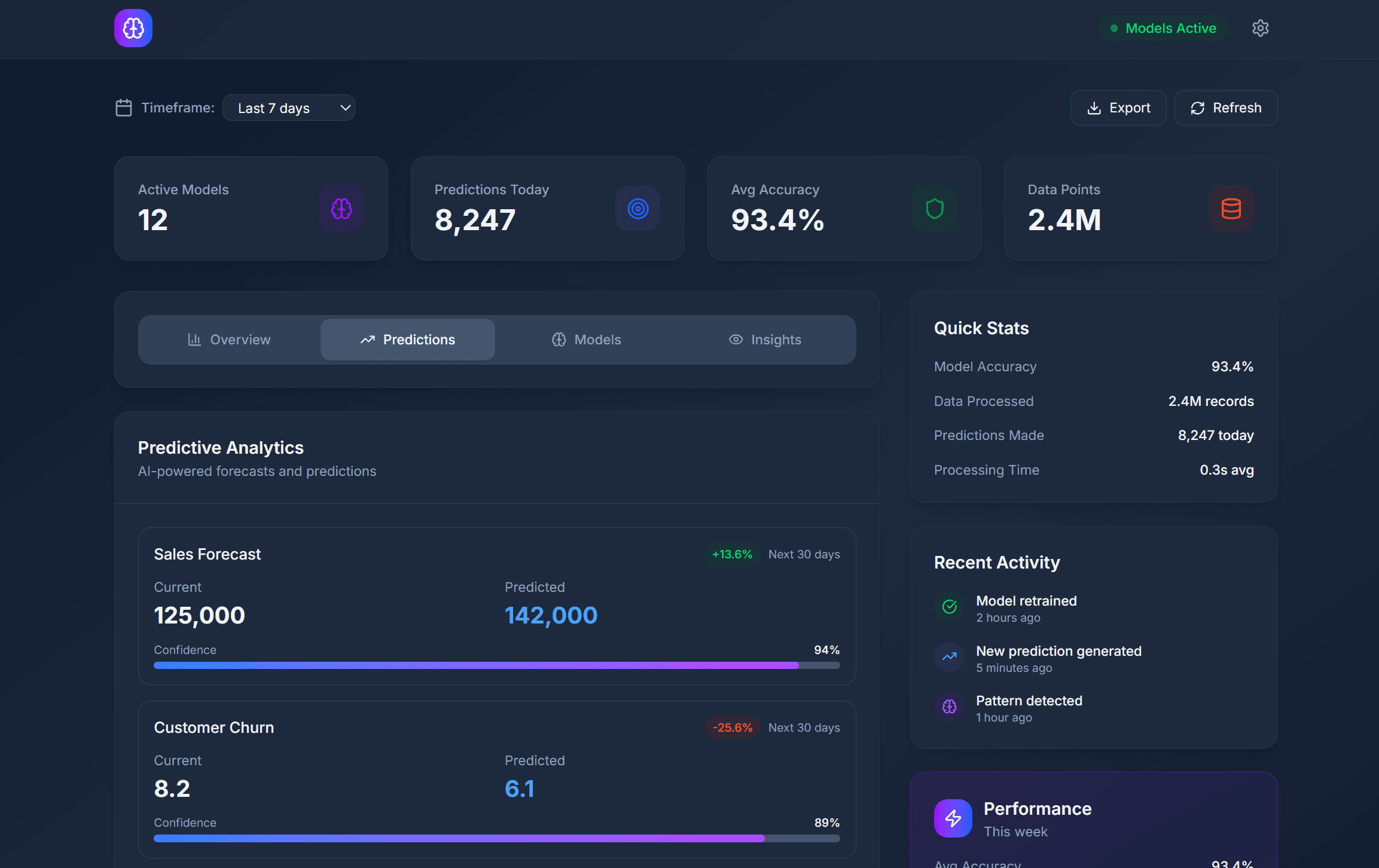Click the Export button
The image size is (1379, 868).
[x=1118, y=108]
